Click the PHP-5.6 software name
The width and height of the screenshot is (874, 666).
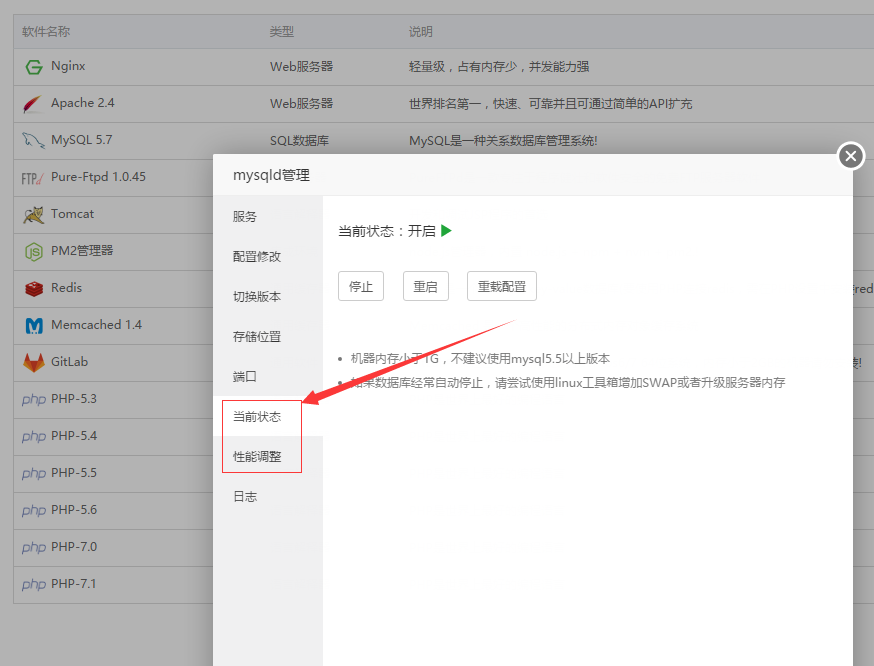point(74,510)
